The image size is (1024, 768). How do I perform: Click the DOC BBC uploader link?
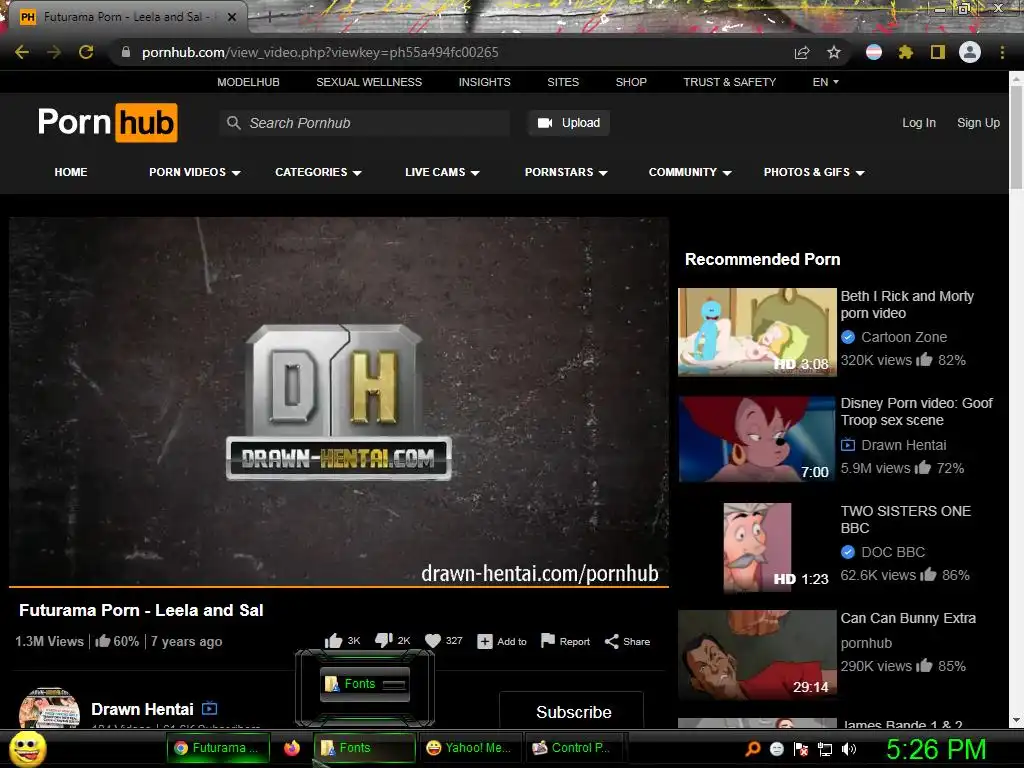[893, 552]
